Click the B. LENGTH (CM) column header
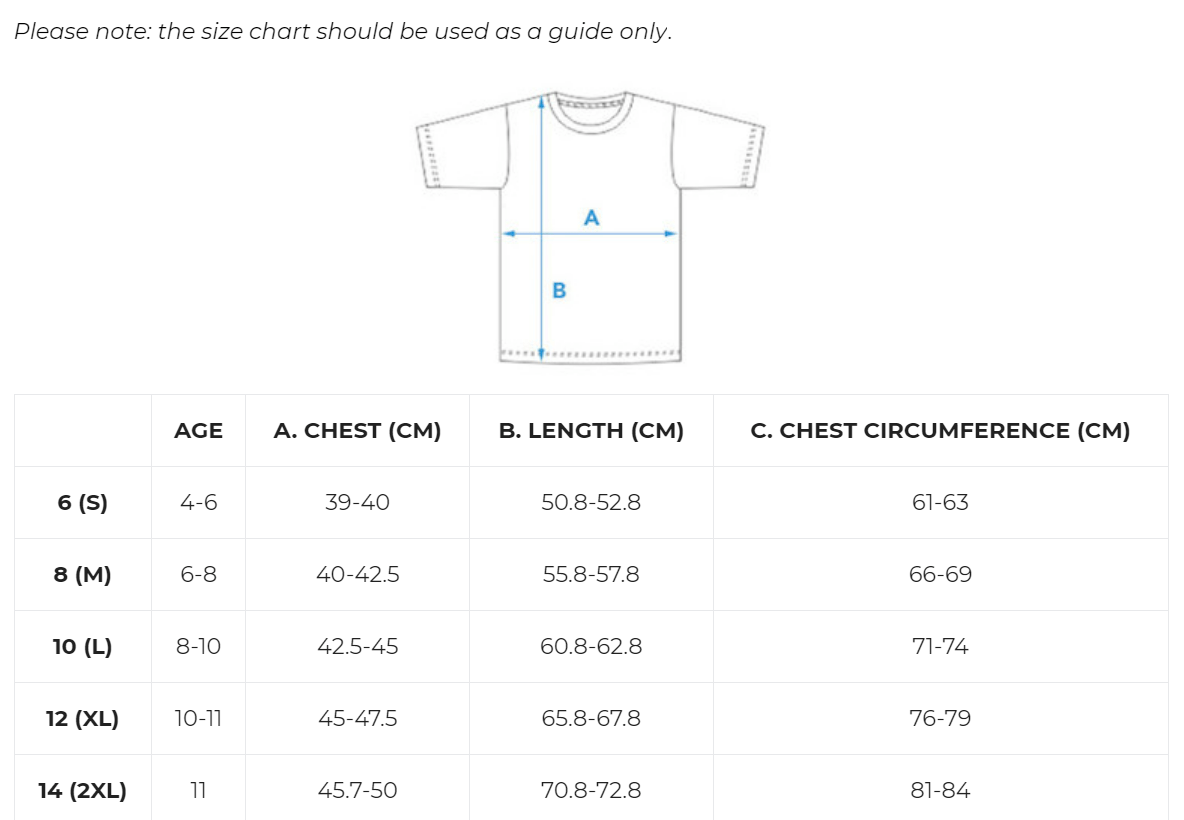 coord(591,431)
